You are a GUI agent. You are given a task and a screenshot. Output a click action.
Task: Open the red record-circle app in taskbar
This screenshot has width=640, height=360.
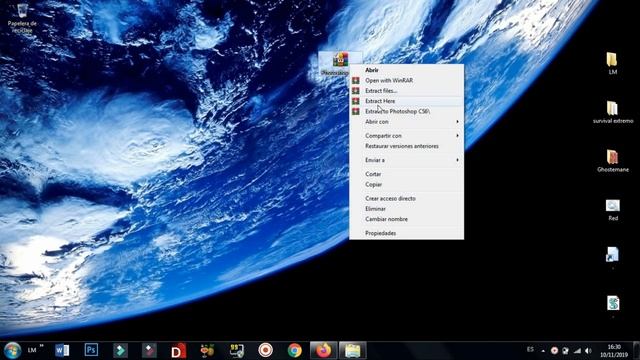[265, 350]
